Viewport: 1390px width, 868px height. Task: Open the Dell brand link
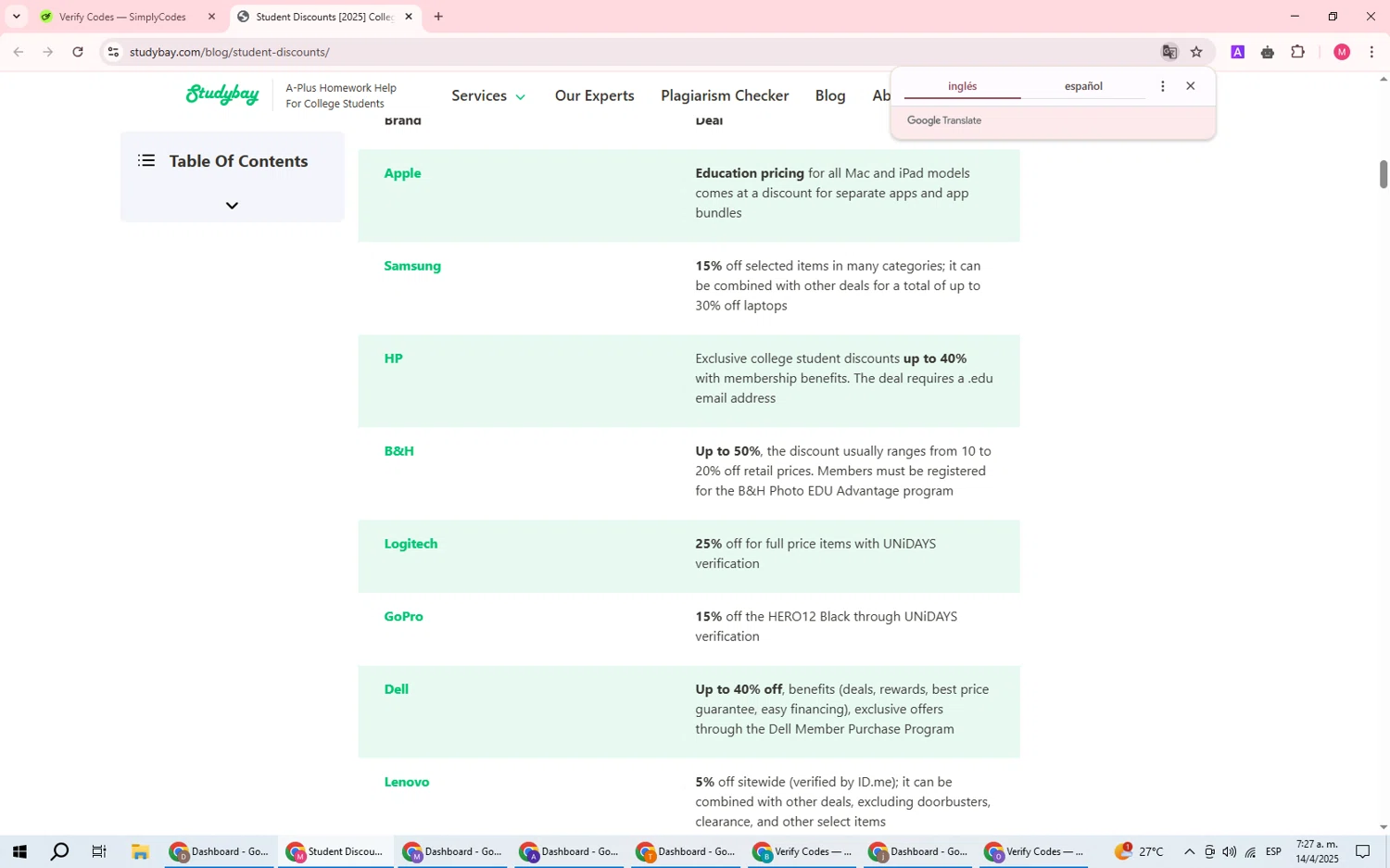397,689
